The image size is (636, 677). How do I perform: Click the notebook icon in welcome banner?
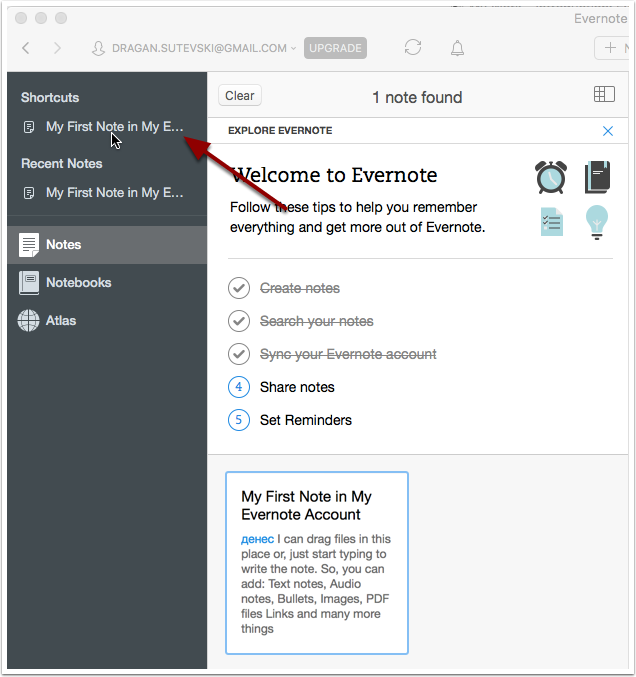click(597, 177)
